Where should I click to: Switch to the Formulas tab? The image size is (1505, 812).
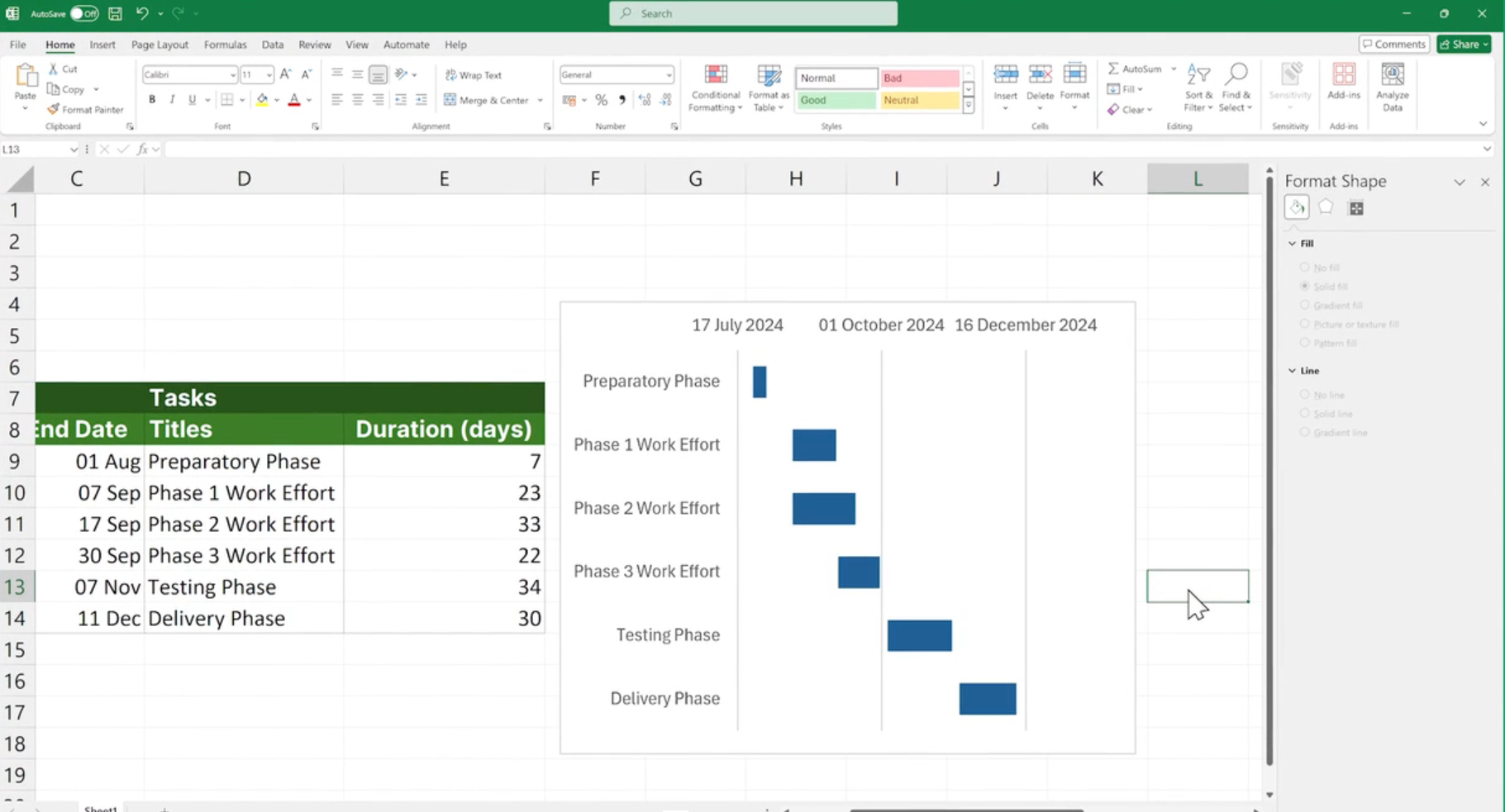tap(225, 45)
